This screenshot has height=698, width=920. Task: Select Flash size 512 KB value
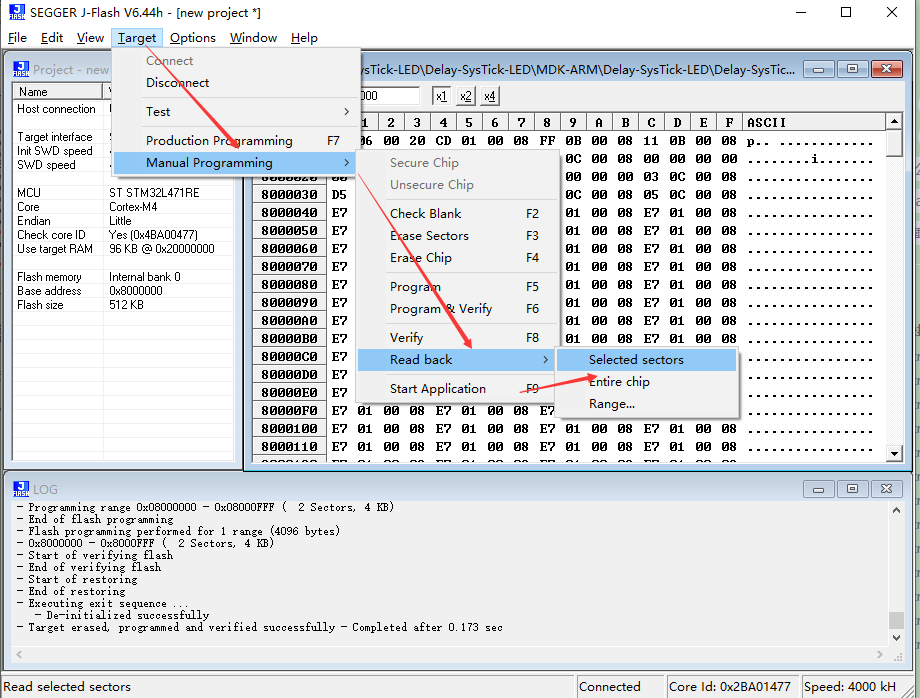(x=126, y=304)
